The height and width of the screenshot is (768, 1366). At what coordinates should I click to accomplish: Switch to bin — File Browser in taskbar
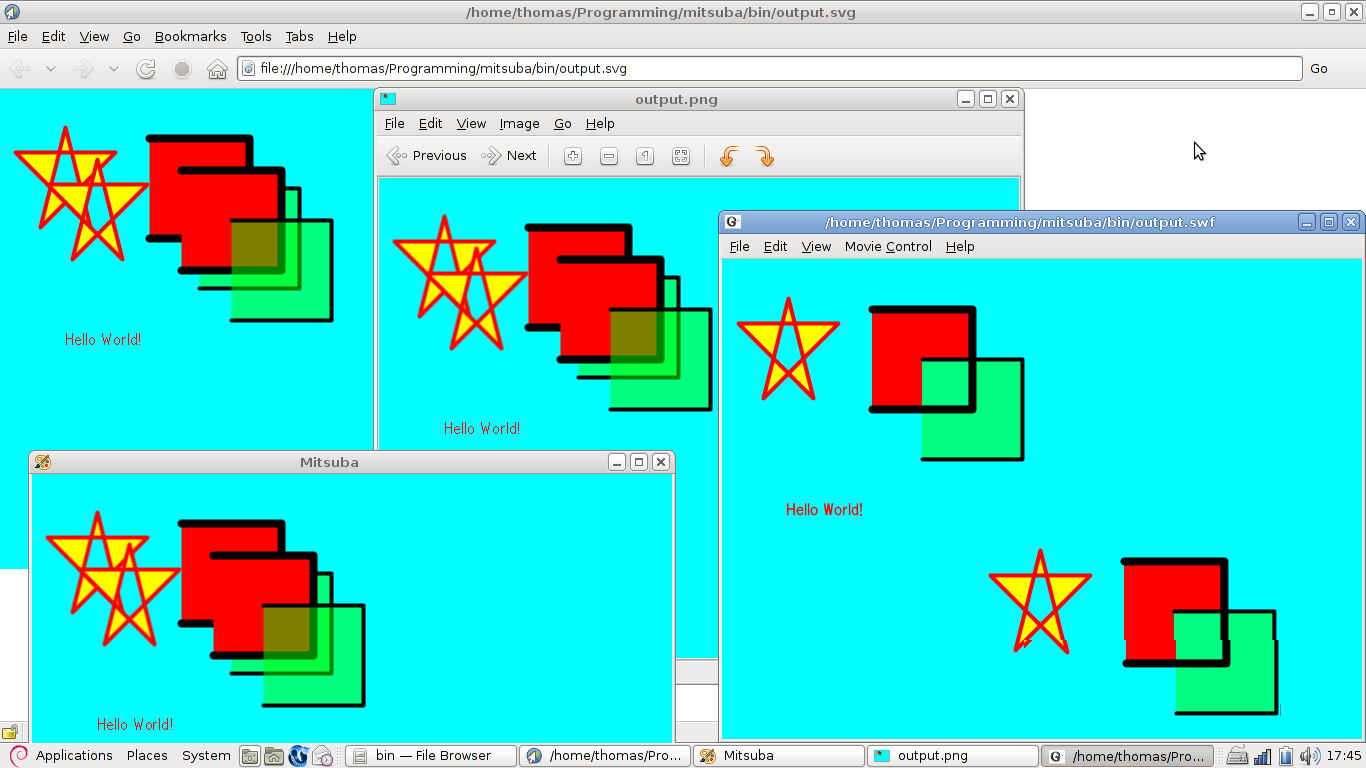[431, 756]
